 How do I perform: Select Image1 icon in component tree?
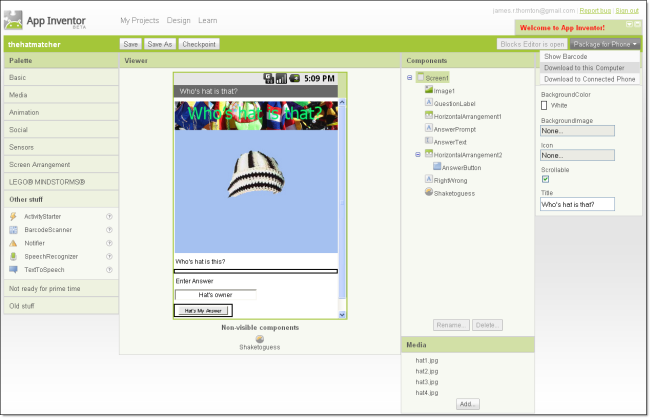[x=428, y=90]
